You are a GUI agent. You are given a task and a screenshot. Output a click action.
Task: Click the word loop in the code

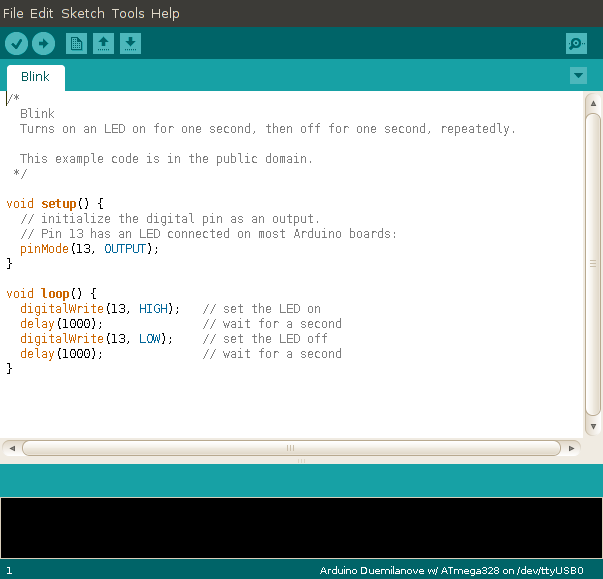(x=55, y=293)
